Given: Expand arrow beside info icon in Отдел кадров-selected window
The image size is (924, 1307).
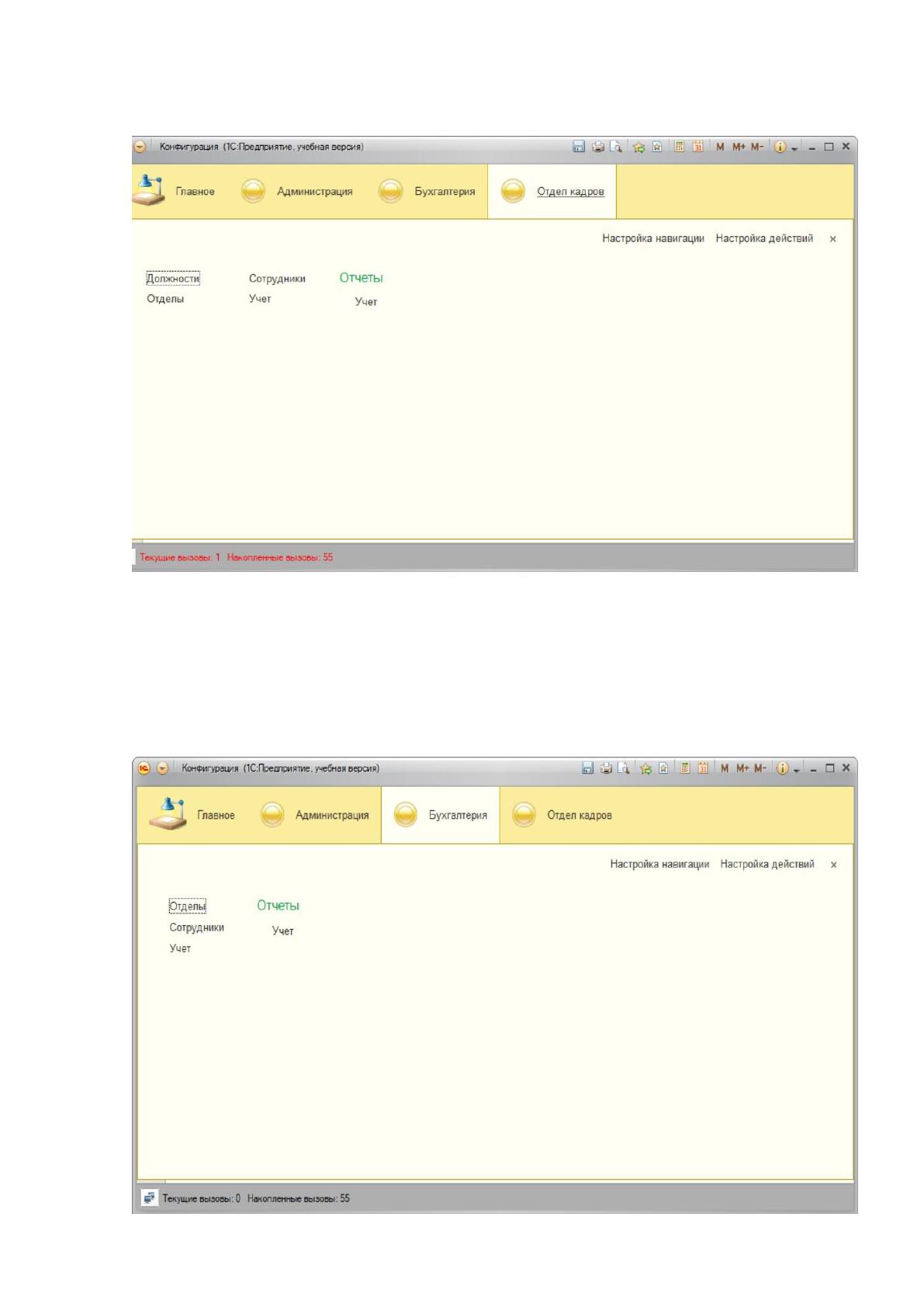Looking at the screenshot, I should click(794, 147).
